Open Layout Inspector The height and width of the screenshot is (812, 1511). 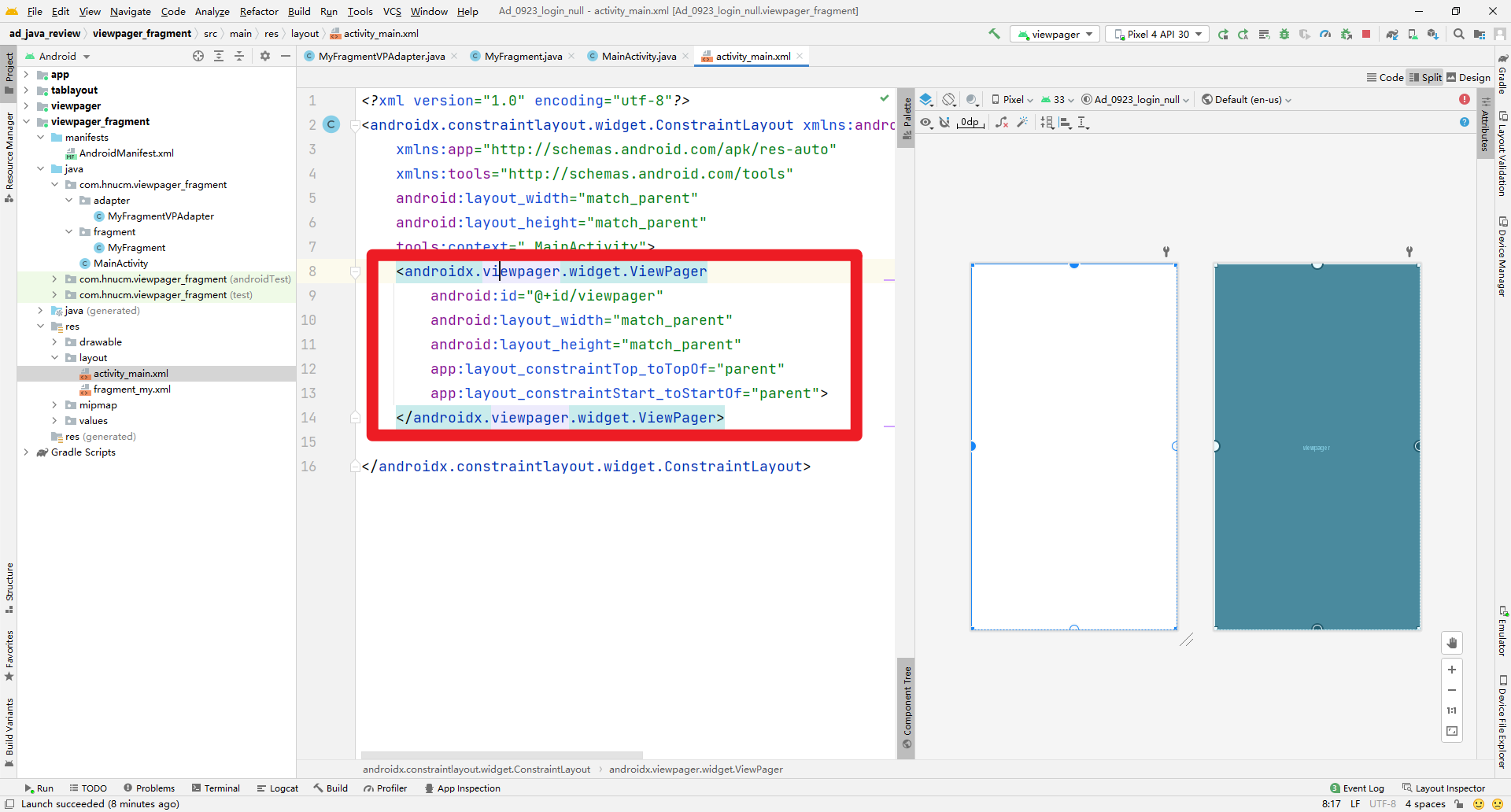pos(1443,788)
